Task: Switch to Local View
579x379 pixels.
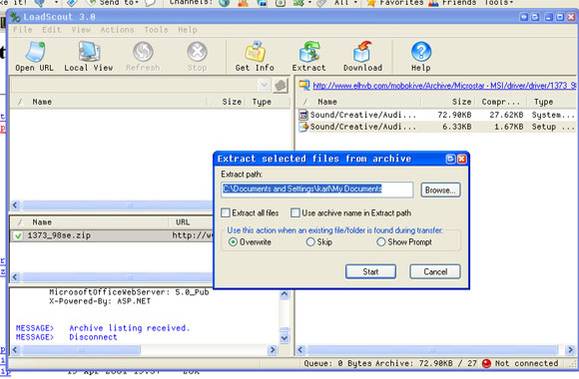Action: click(x=89, y=56)
